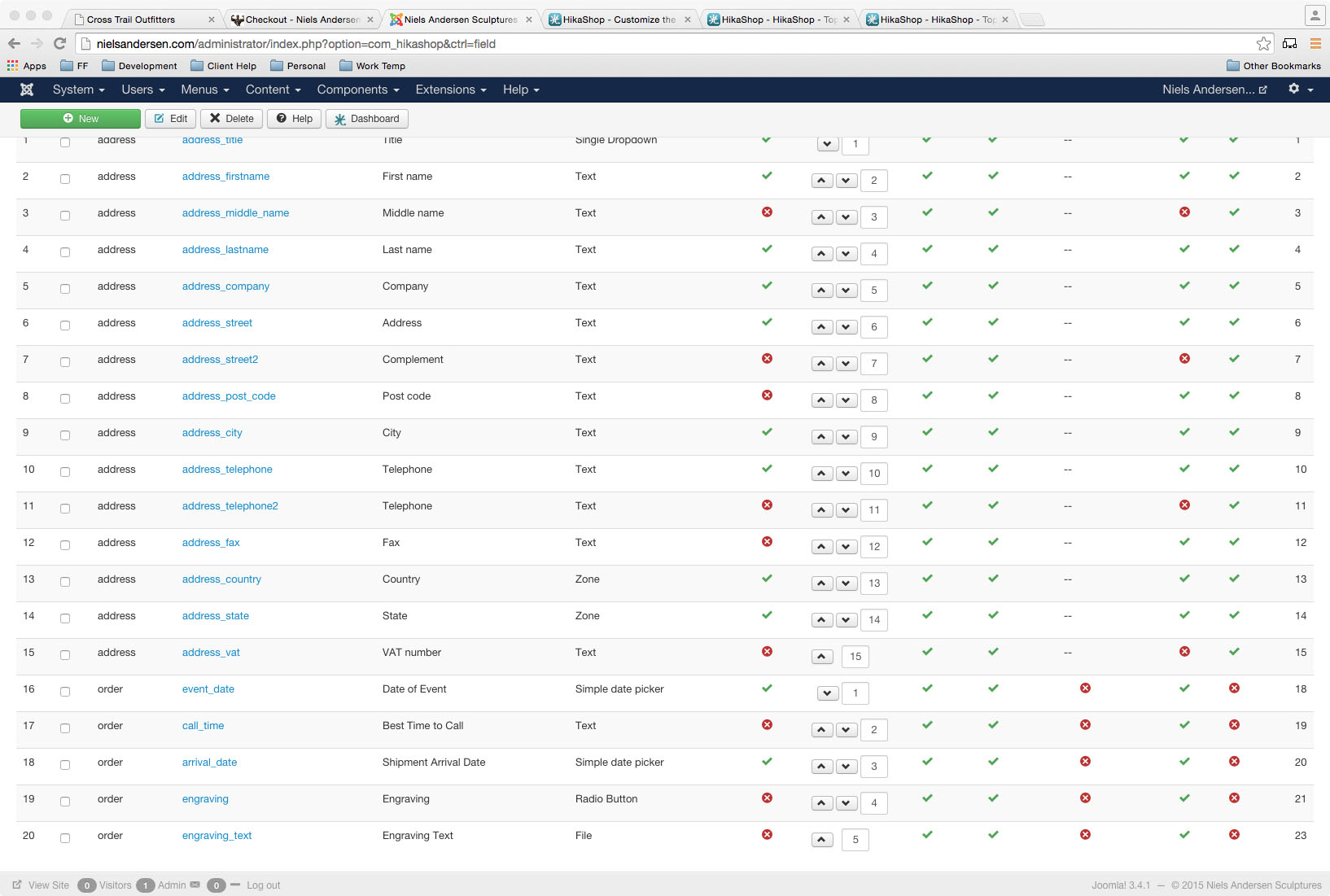Expand the Menus dropdown
The height and width of the screenshot is (896, 1330).
coord(205,90)
